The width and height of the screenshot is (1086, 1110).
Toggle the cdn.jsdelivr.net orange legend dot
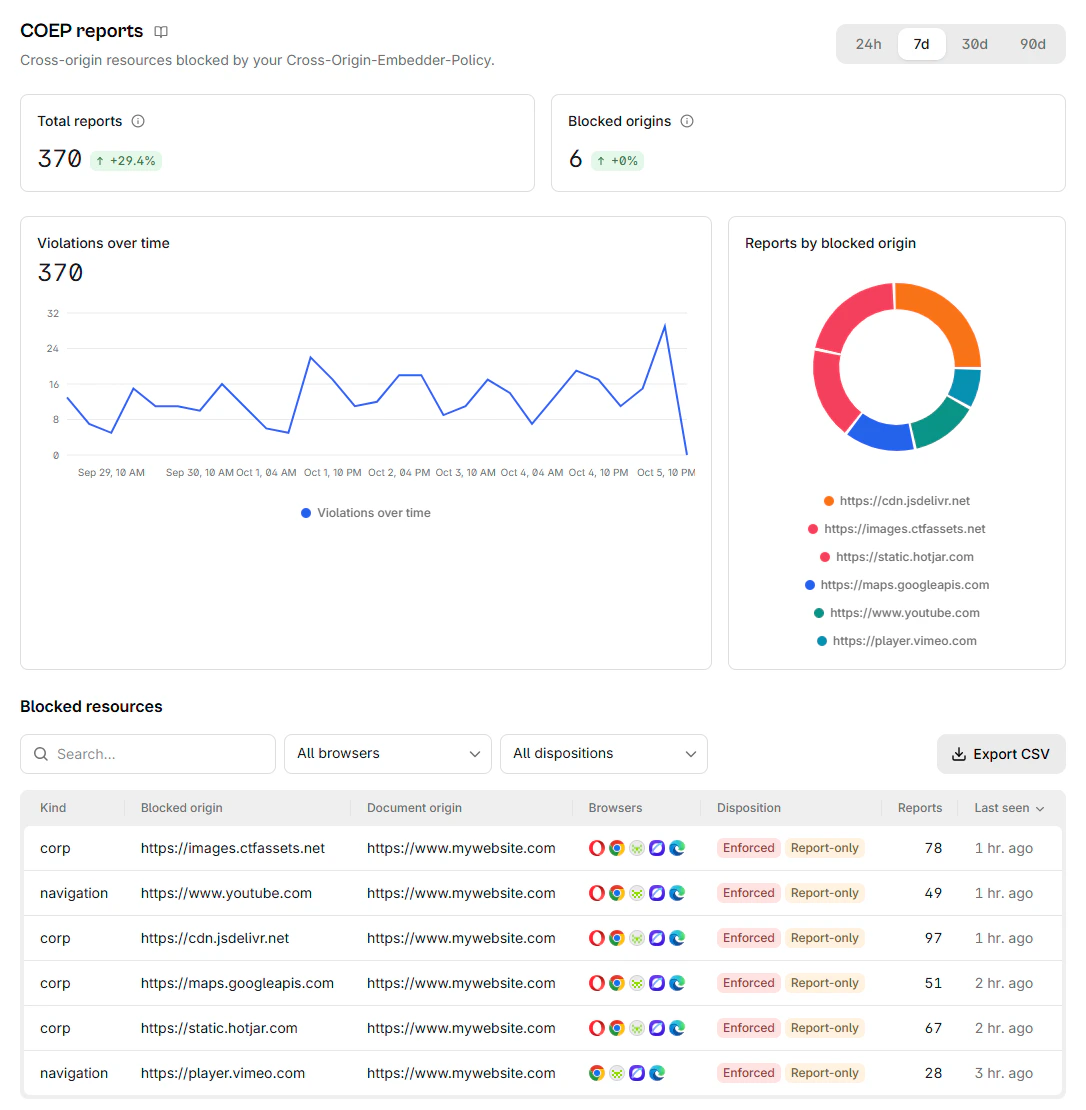tap(829, 501)
